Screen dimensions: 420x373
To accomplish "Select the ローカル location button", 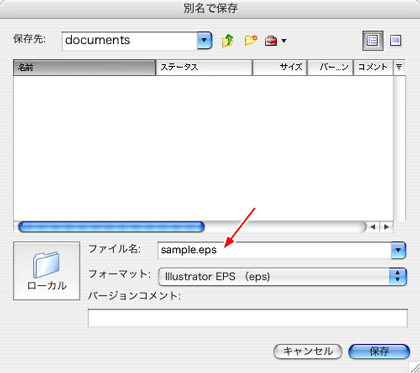I will (x=47, y=271).
